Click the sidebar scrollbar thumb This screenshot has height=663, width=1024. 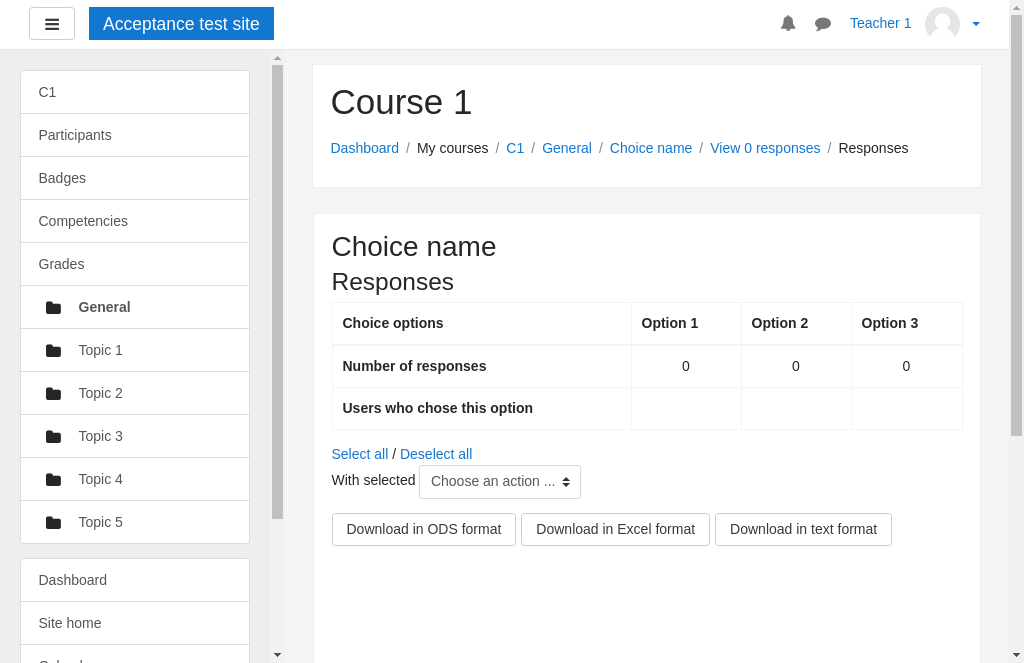click(278, 292)
